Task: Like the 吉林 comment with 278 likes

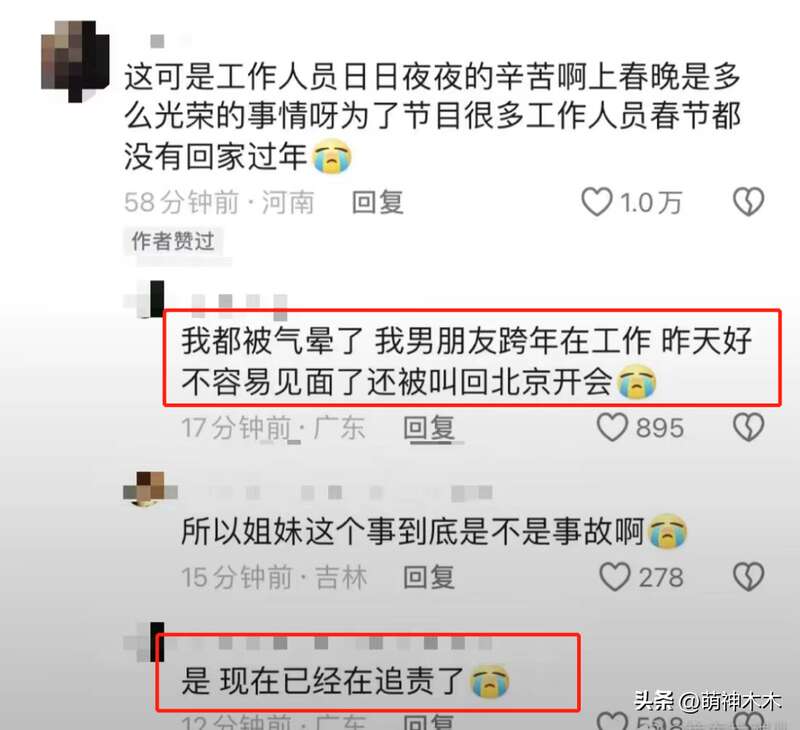Action: [x=614, y=577]
